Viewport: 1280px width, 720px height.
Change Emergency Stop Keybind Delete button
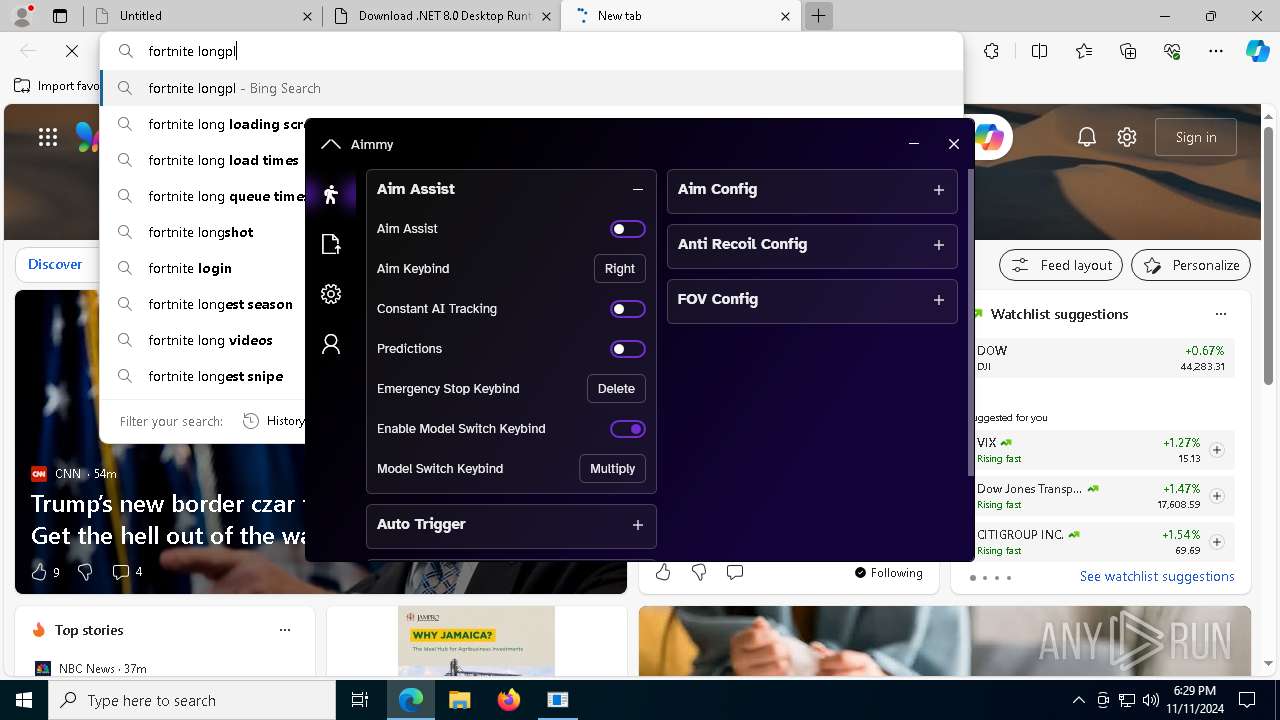coord(616,389)
